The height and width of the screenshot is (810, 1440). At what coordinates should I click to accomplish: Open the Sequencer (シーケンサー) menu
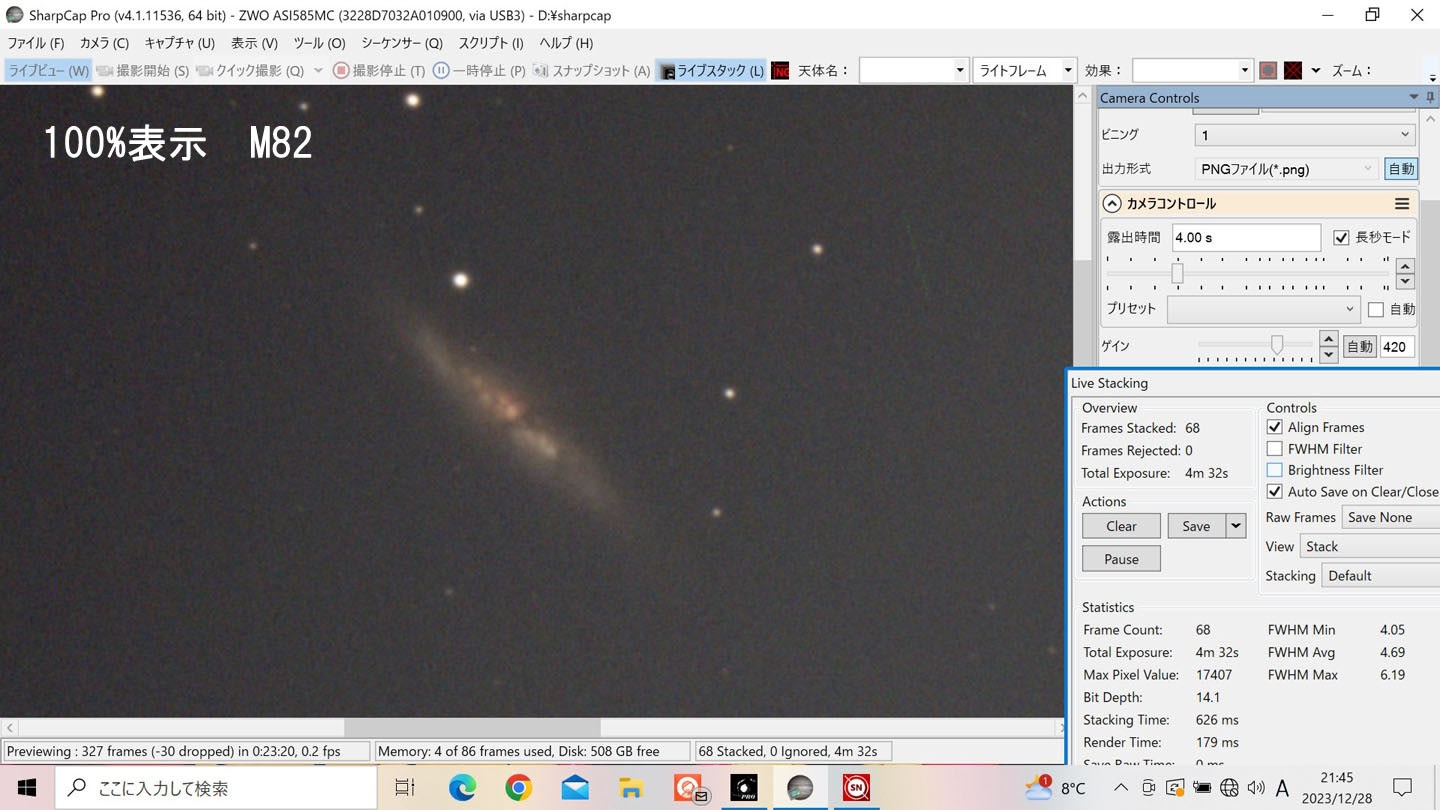pos(401,43)
